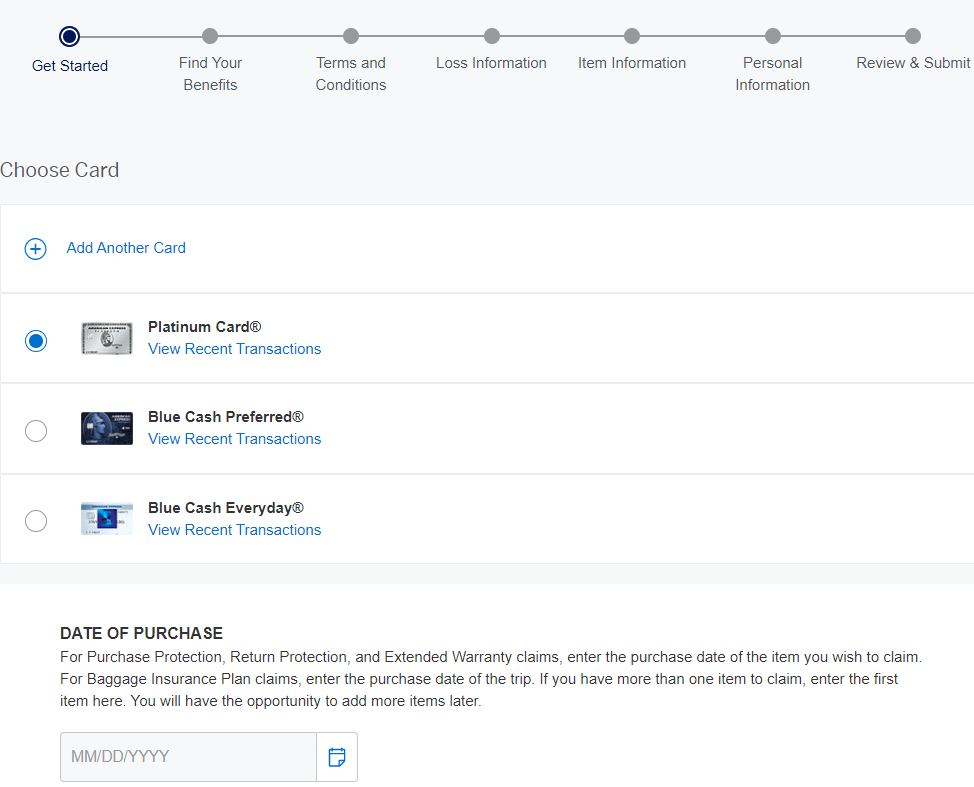This screenshot has height=787, width=974.
Task: View Recent Transactions for Blue Cash Everyday
Action: (x=234, y=530)
